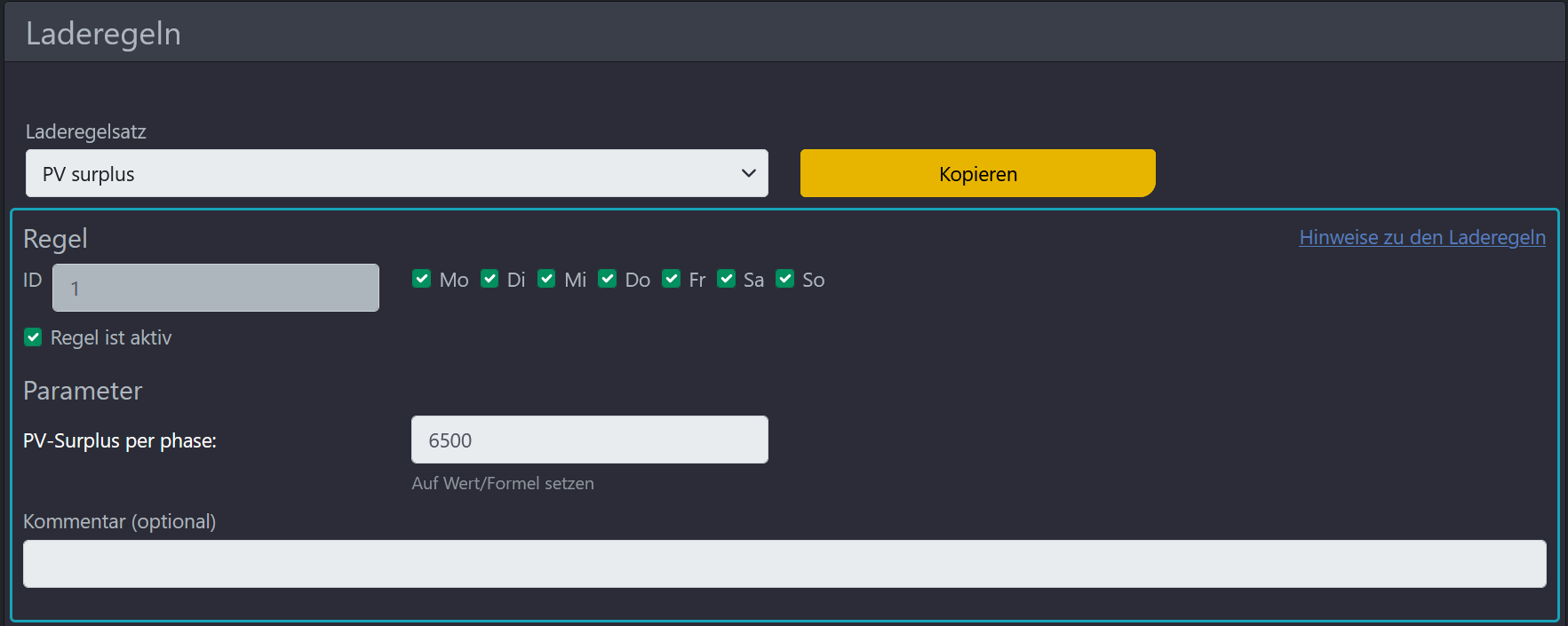The height and width of the screenshot is (626, 1568).
Task: Uncheck the Mo (Monday) checkbox
Action: click(422, 279)
